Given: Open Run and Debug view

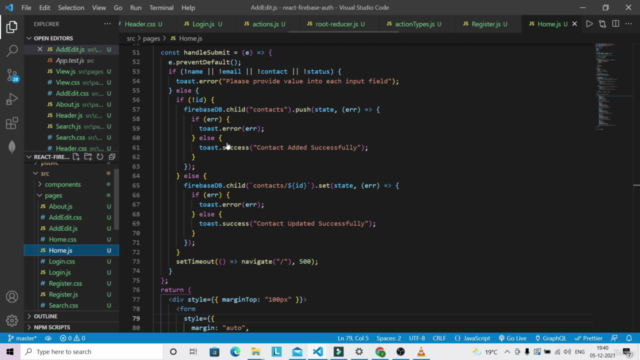Looking at the screenshot, I should [x=12, y=99].
